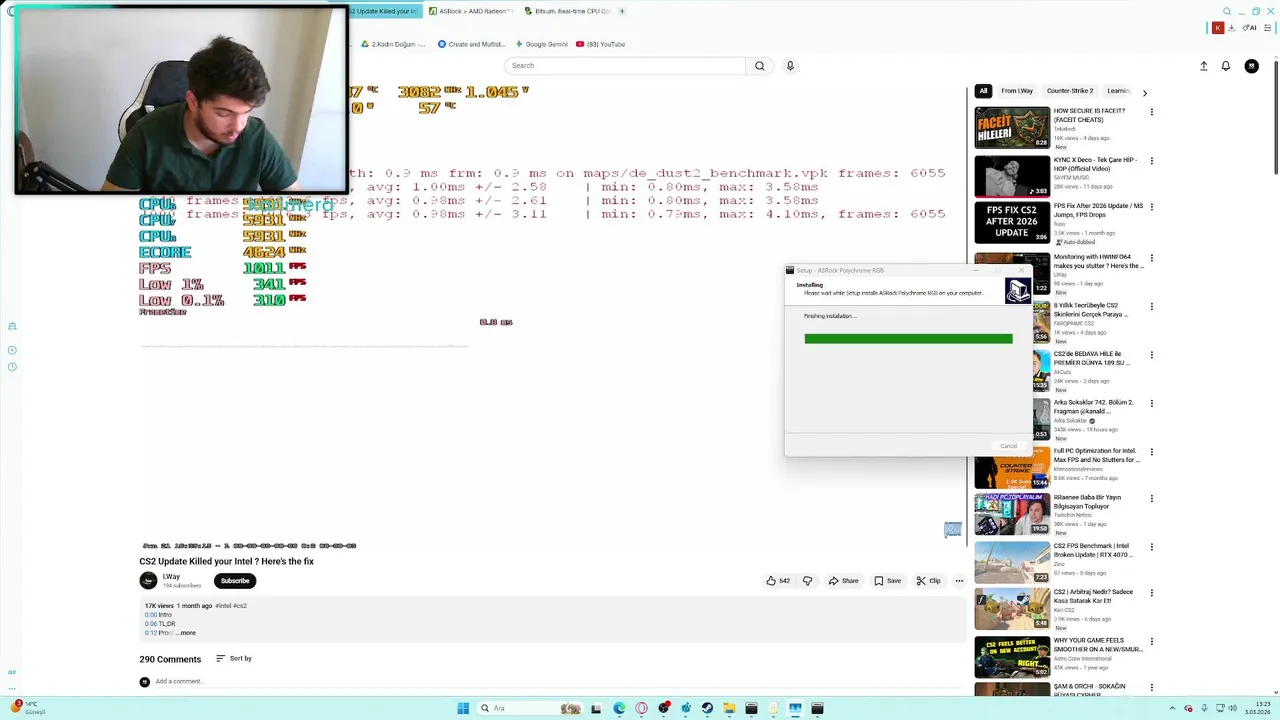Open the YouTube account avatar menu
1280x720 pixels.
[1251, 66]
